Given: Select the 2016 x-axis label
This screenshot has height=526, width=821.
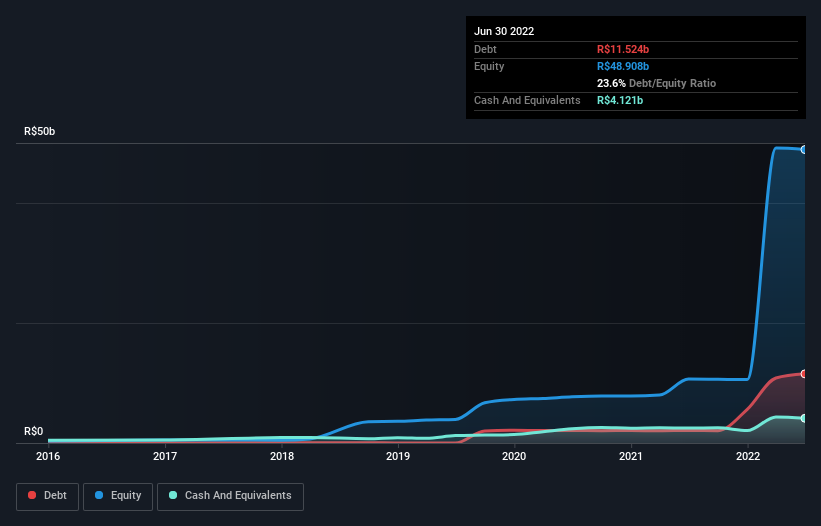Looking at the screenshot, I should (x=48, y=456).
